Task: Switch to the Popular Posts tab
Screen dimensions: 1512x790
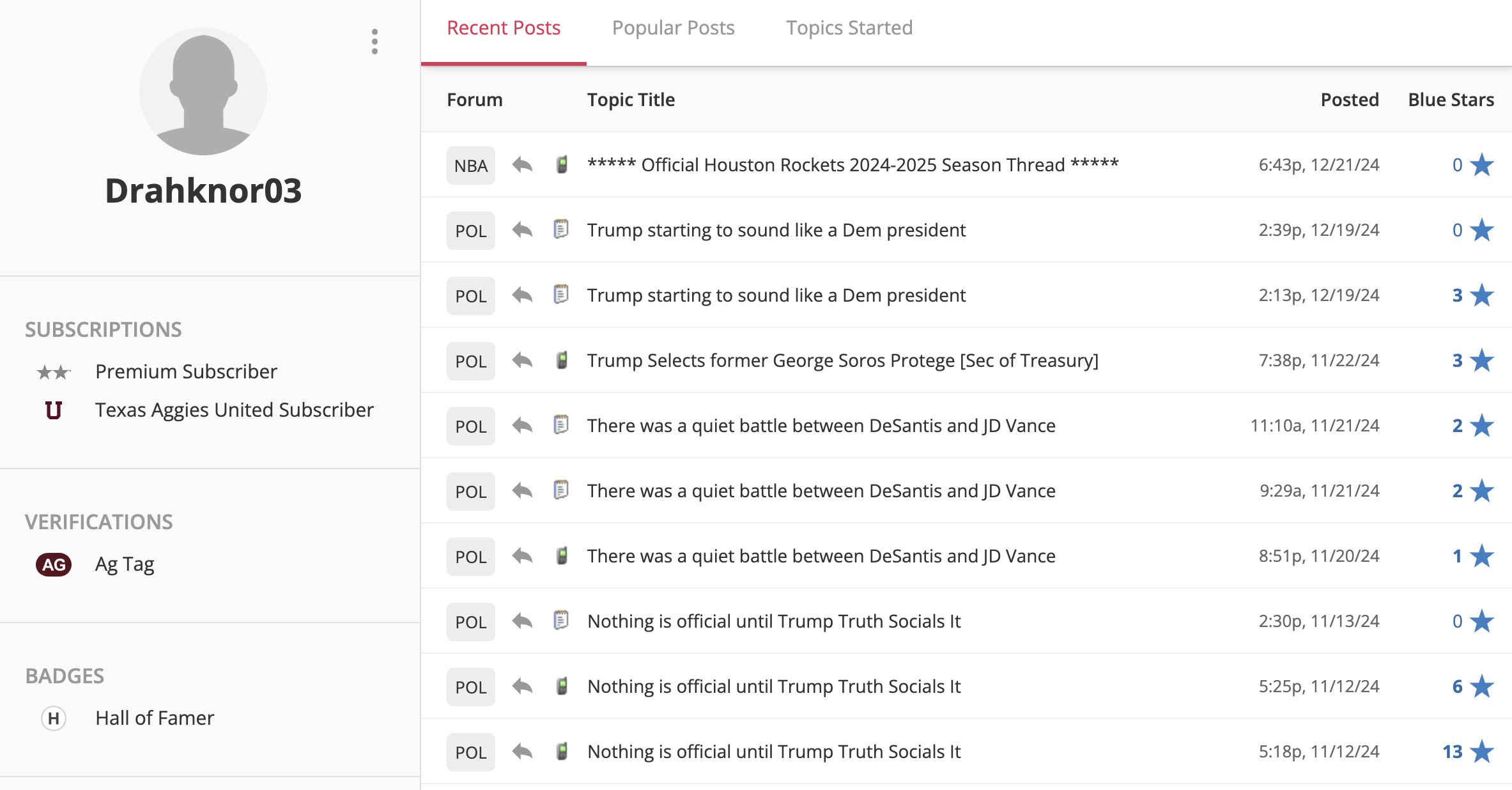Action: [673, 28]
